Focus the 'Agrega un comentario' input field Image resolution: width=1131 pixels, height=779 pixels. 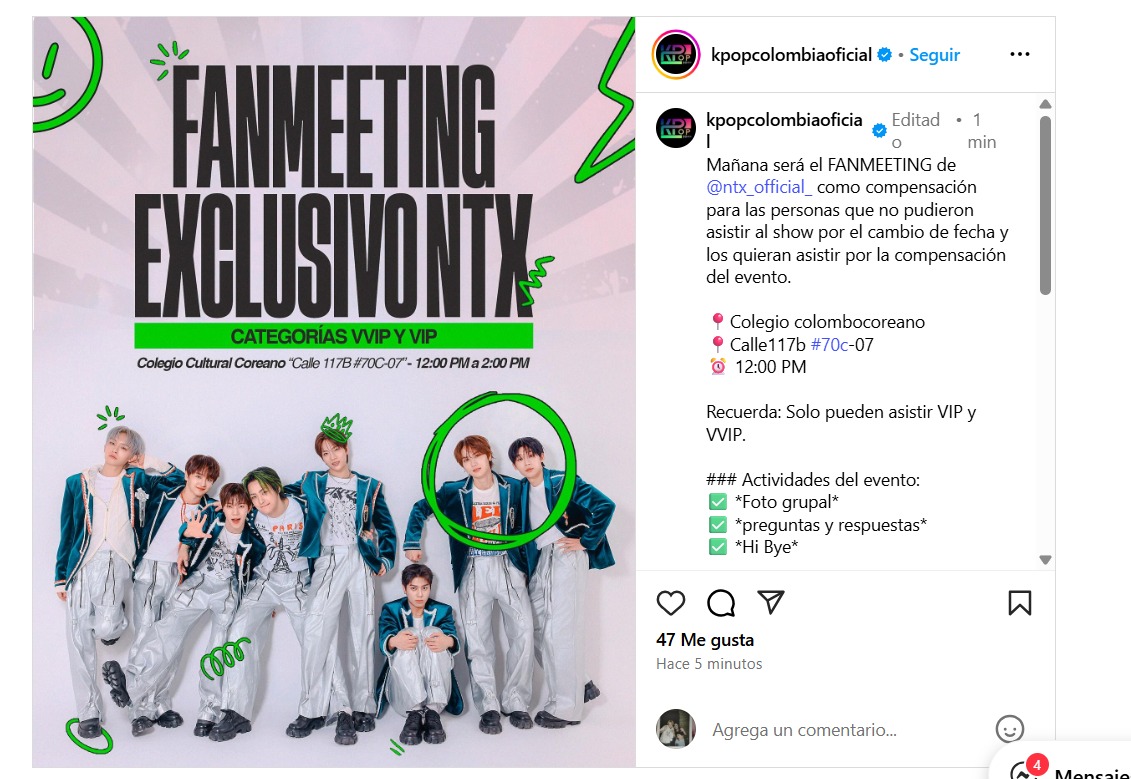pyautogui.click(x=845, y=730)
